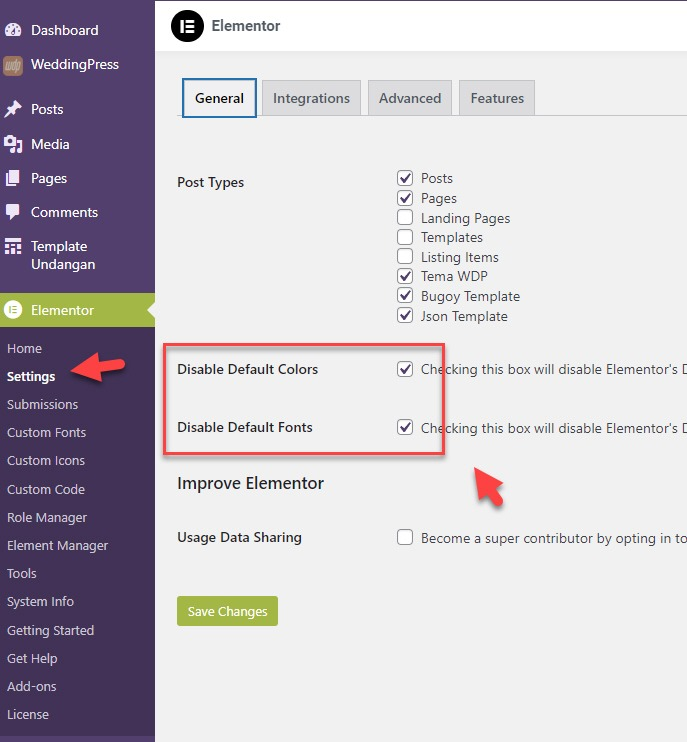Open the WeddingPress menu
687x742 pixels.
tap(77, 65)
